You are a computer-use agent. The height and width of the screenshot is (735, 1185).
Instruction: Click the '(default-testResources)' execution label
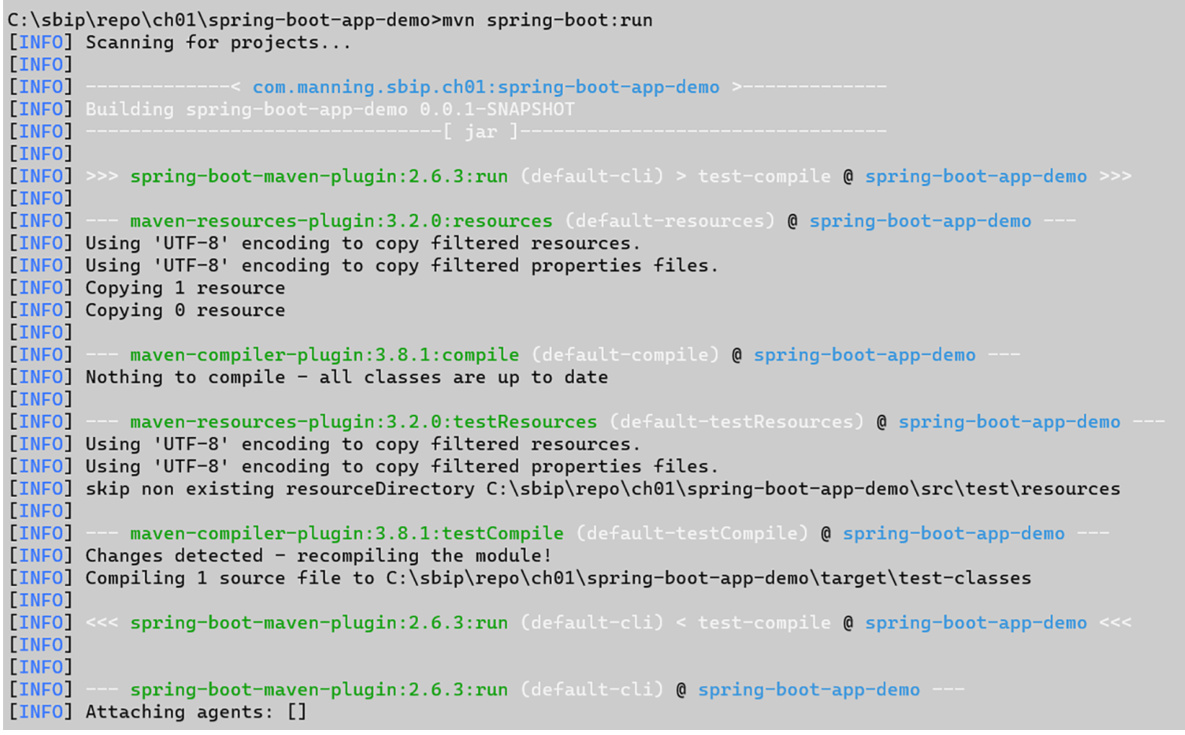(x=736, y=422)
